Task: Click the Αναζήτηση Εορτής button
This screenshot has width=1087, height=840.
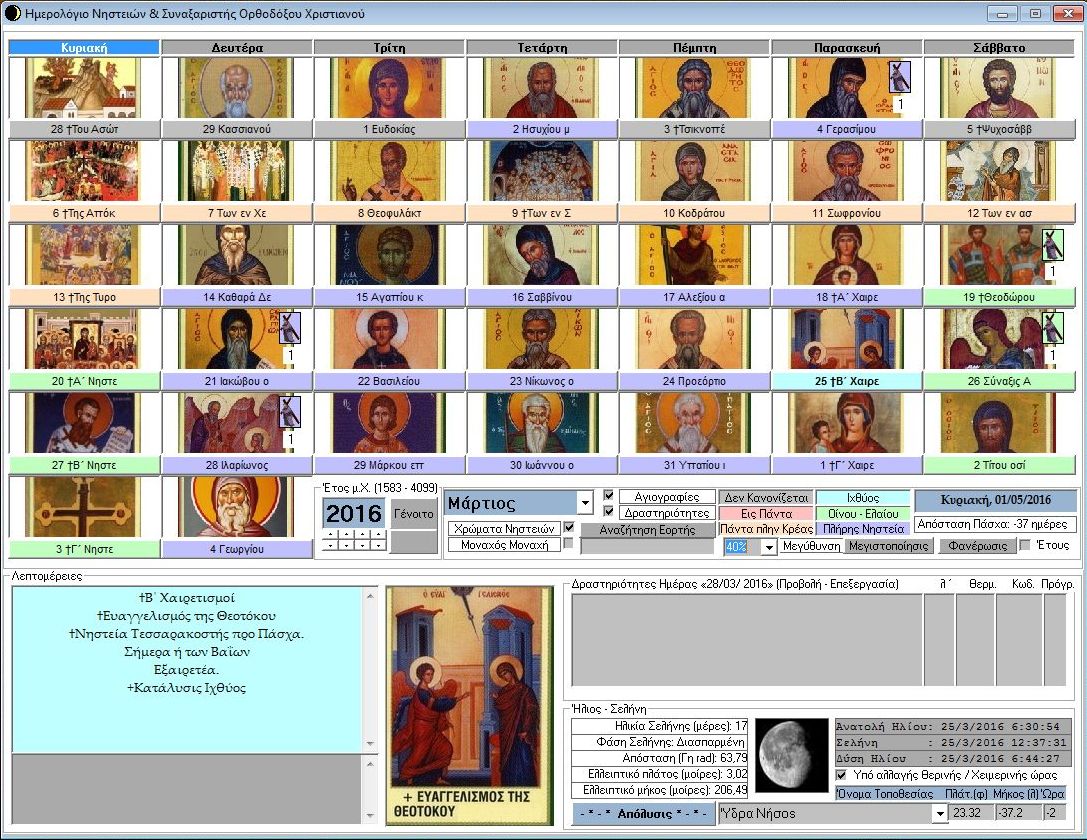Action: 647,530
